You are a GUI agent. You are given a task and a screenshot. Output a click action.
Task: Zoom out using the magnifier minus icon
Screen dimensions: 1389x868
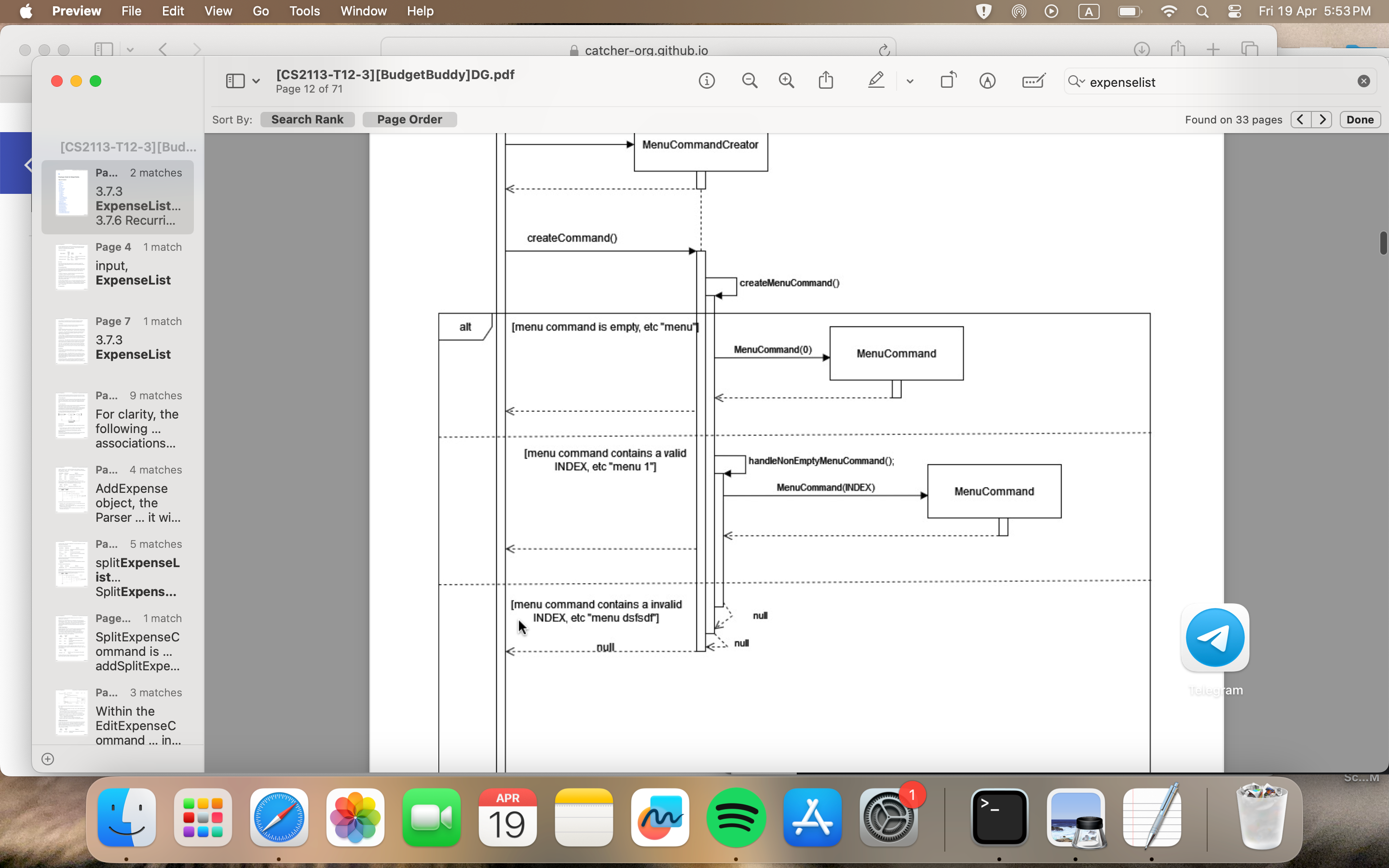(x=749, y=81)
